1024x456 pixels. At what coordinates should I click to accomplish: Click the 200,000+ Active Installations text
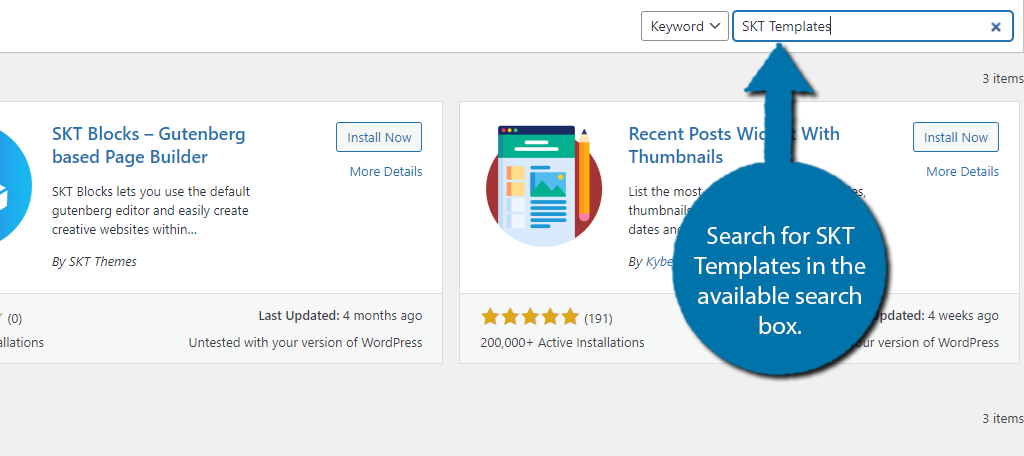tap(562, 342)
